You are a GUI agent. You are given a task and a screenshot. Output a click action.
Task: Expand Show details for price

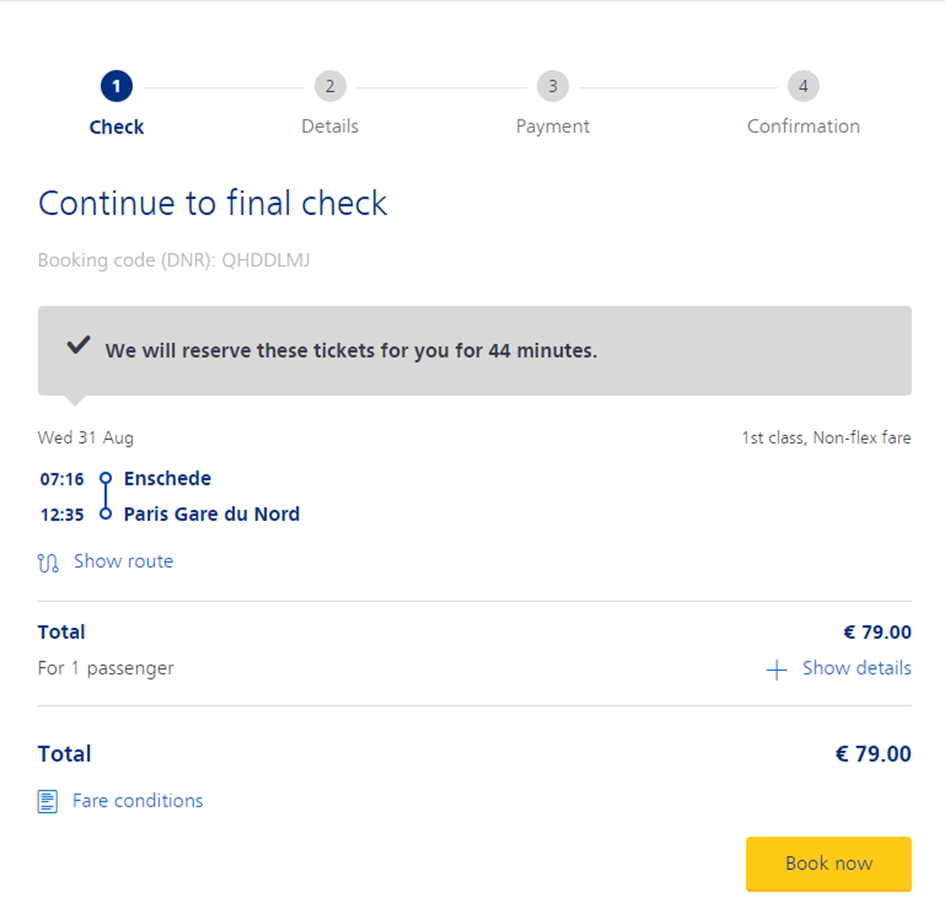click(x=856, y=668)
